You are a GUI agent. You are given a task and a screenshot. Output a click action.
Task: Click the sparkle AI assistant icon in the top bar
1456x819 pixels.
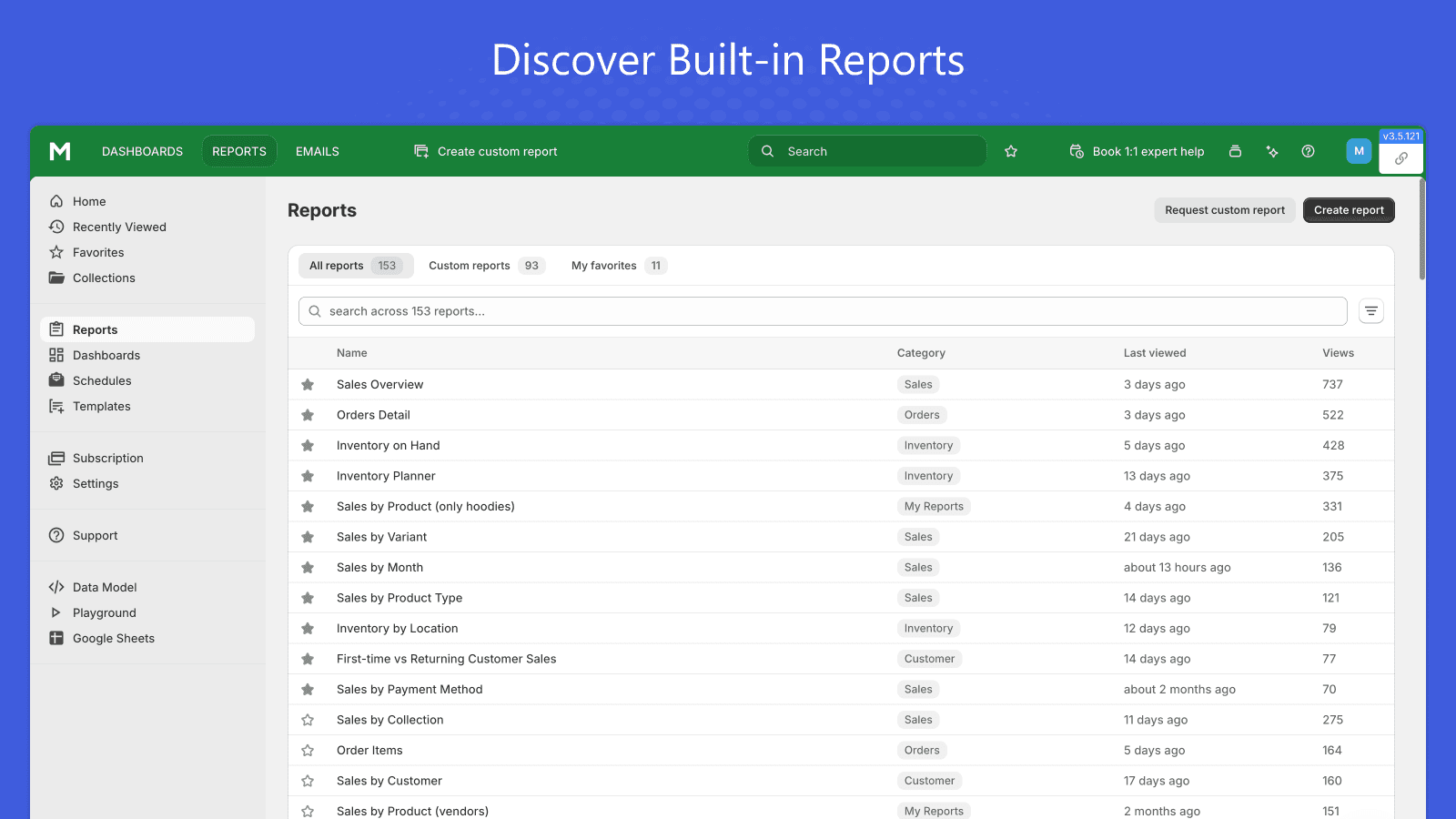tap(1272, 151)
